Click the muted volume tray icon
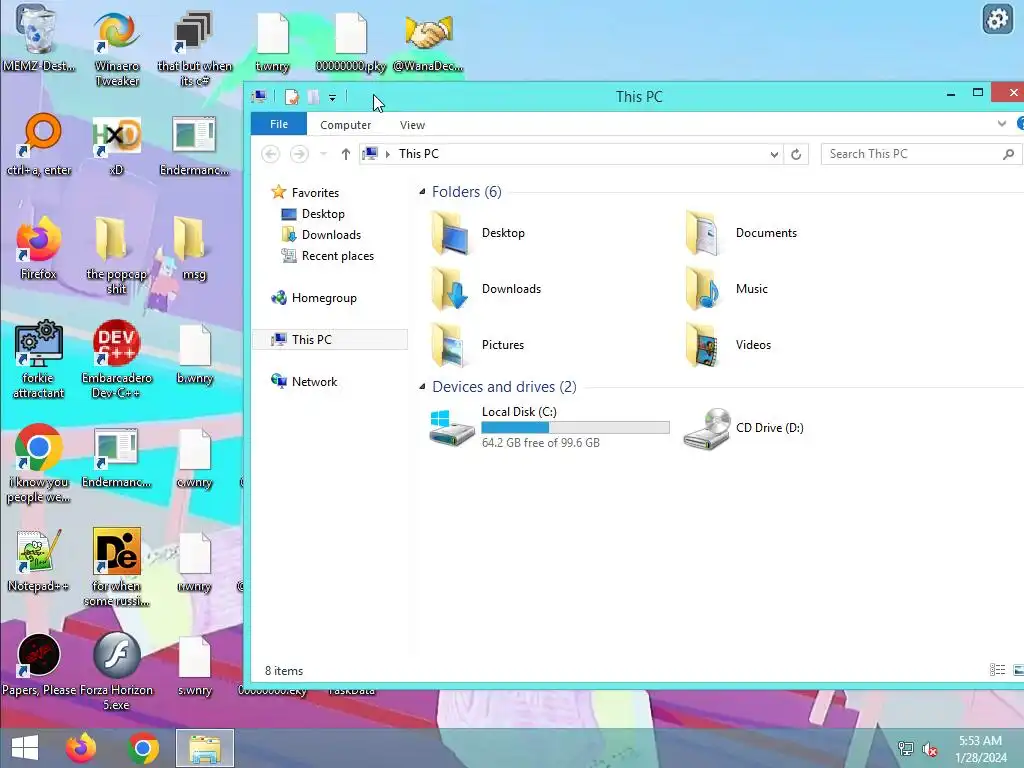This screenshot has width=1024, height=768. pos(930,749)
